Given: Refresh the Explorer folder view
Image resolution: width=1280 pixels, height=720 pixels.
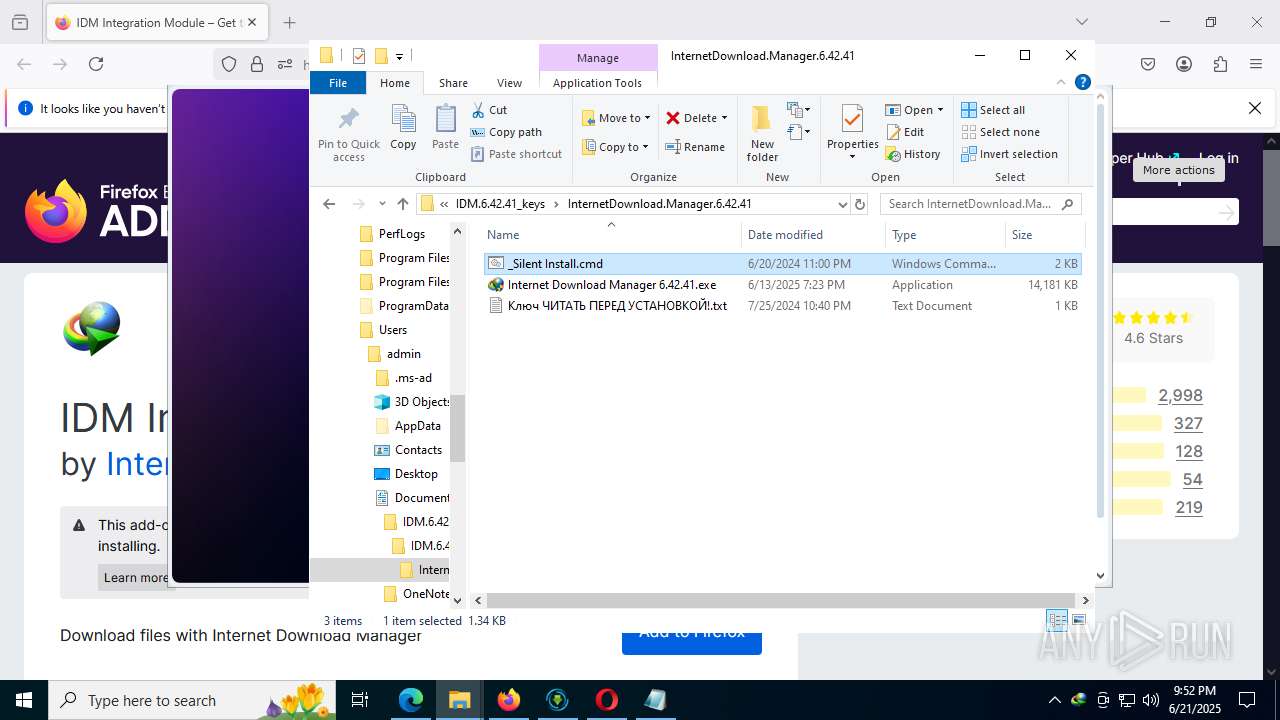Looking at the screenshot, I should click(x=859, y=204).
